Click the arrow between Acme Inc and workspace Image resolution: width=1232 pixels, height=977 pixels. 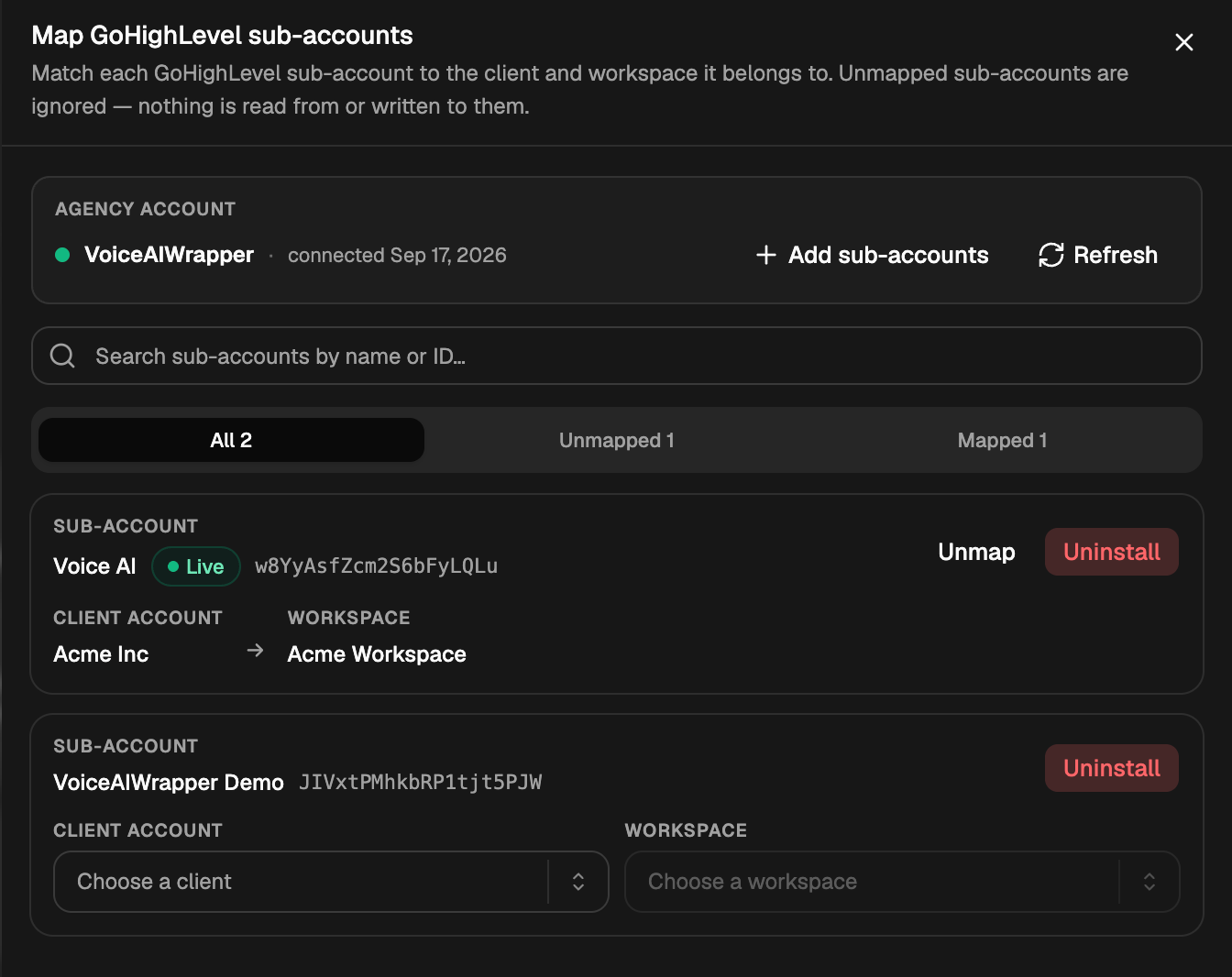click(256, 651)
